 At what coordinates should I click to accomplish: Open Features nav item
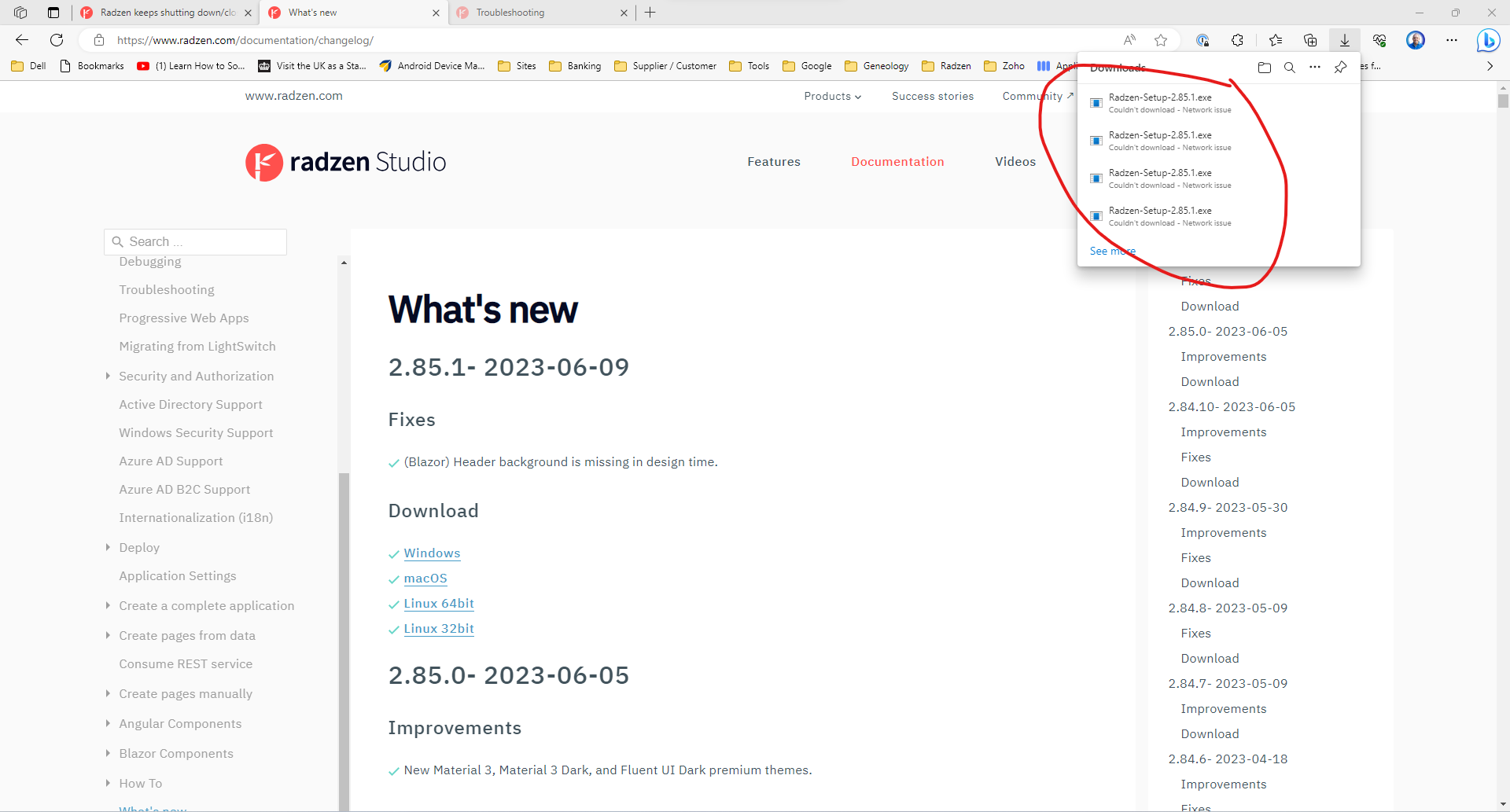click(774, 162)
